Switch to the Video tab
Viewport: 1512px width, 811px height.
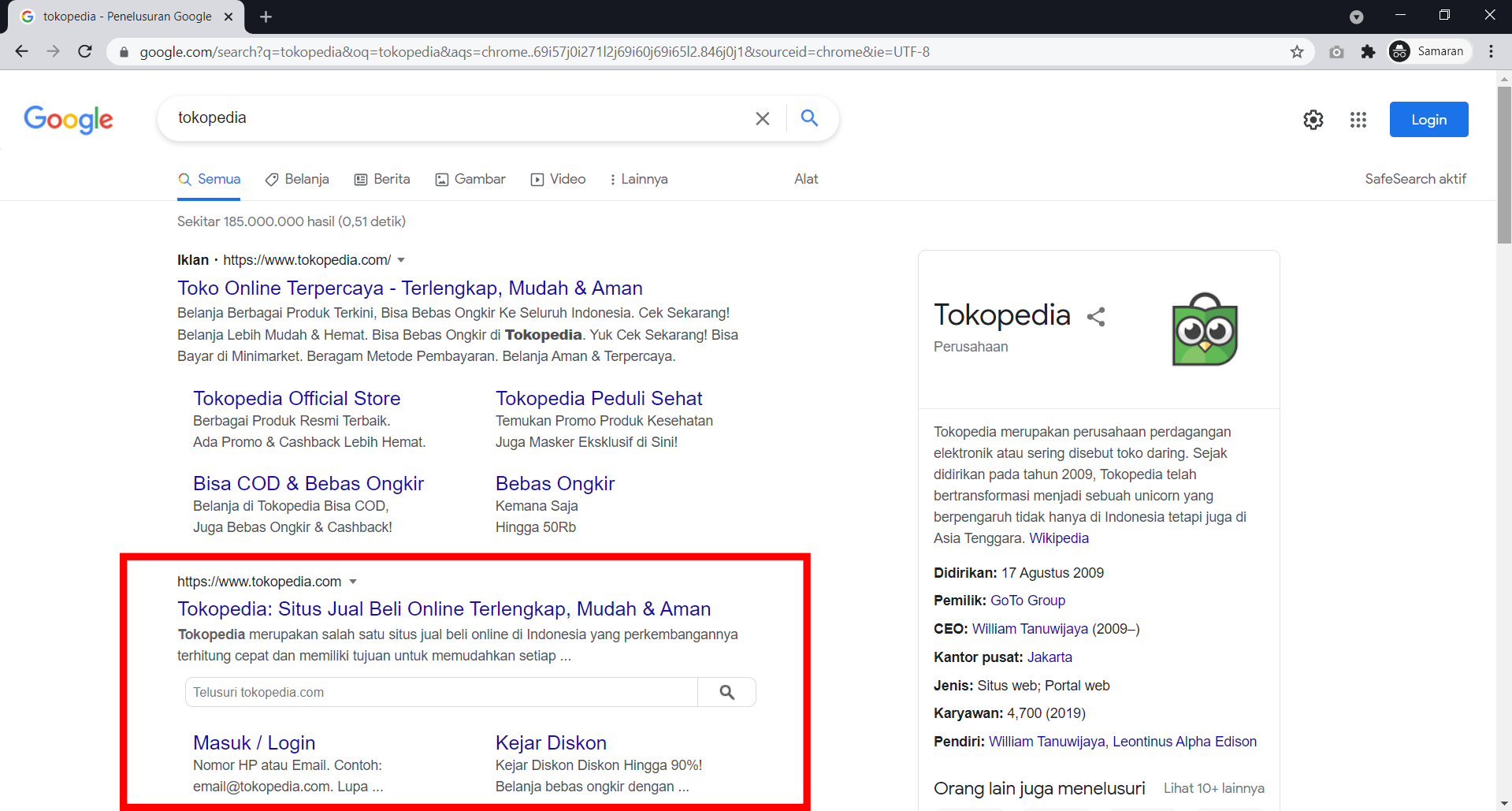(x=558, y=179)
